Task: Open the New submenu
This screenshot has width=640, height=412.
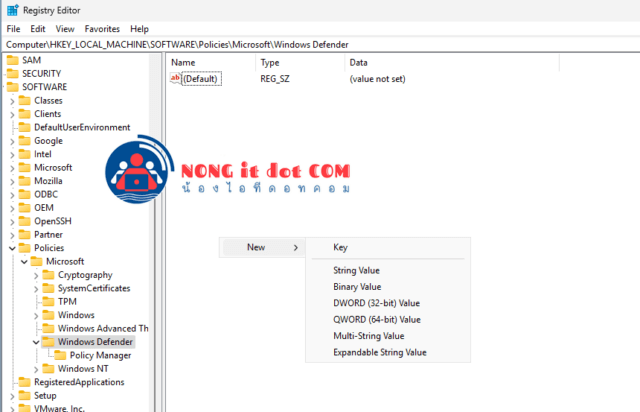Action: tap(262, 247)
